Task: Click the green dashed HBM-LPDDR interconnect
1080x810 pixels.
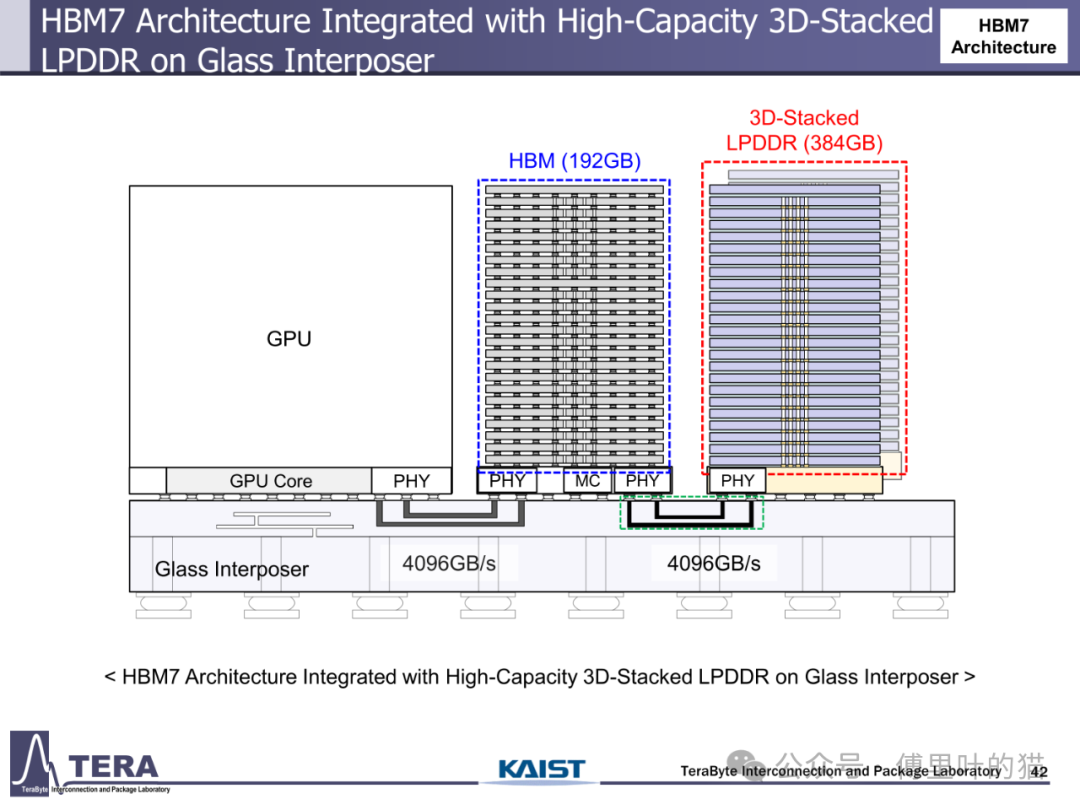Action: click(692, 513)
